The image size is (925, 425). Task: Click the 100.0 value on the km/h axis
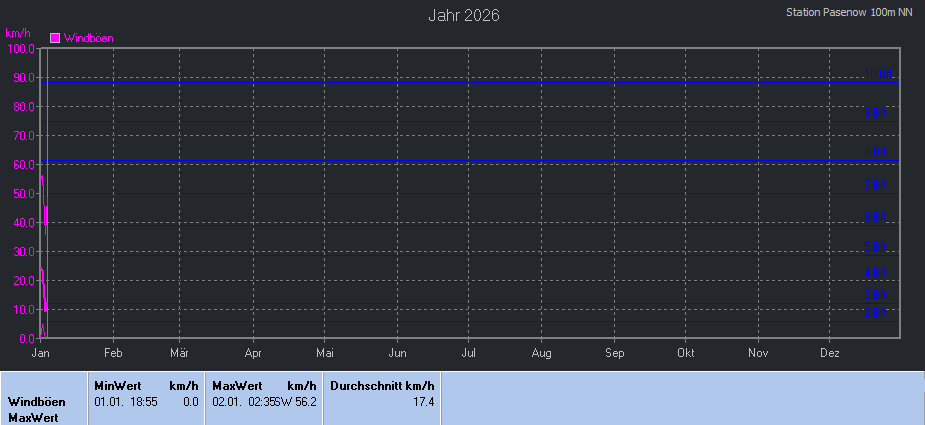click(20, 48)
